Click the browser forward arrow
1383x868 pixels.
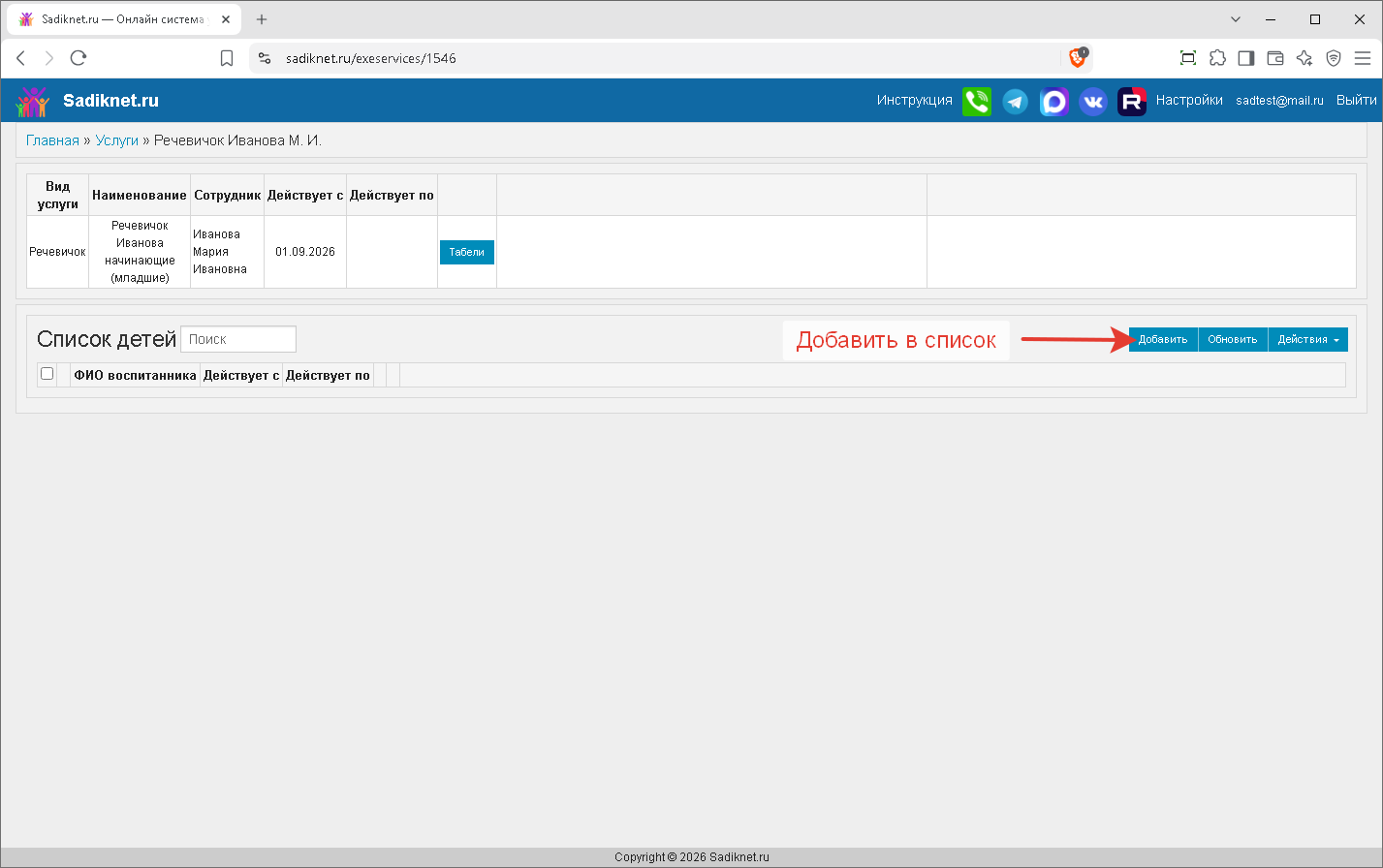click(x=49, y=58)
